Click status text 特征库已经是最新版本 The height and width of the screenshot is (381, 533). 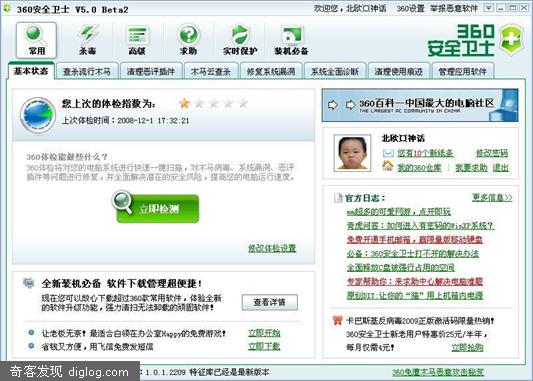click(229, 372)
